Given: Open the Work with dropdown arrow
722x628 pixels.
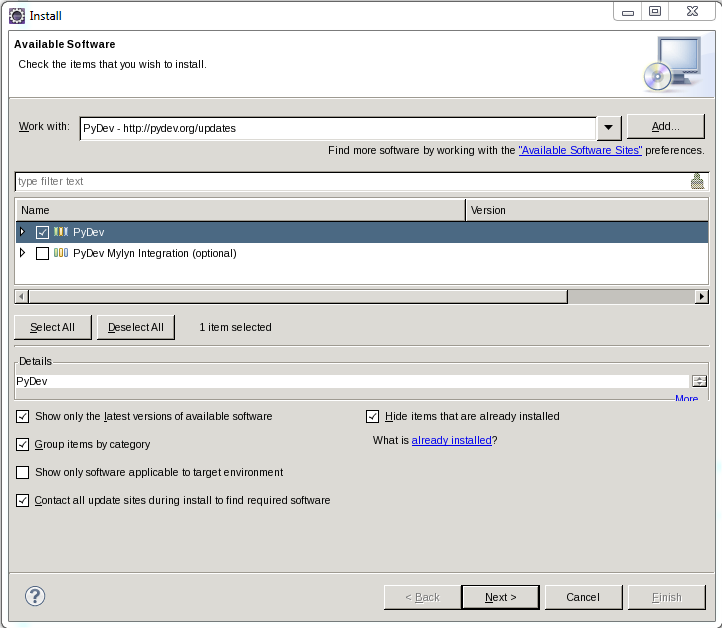Looking at the screenshot, I should pos(609,128).
